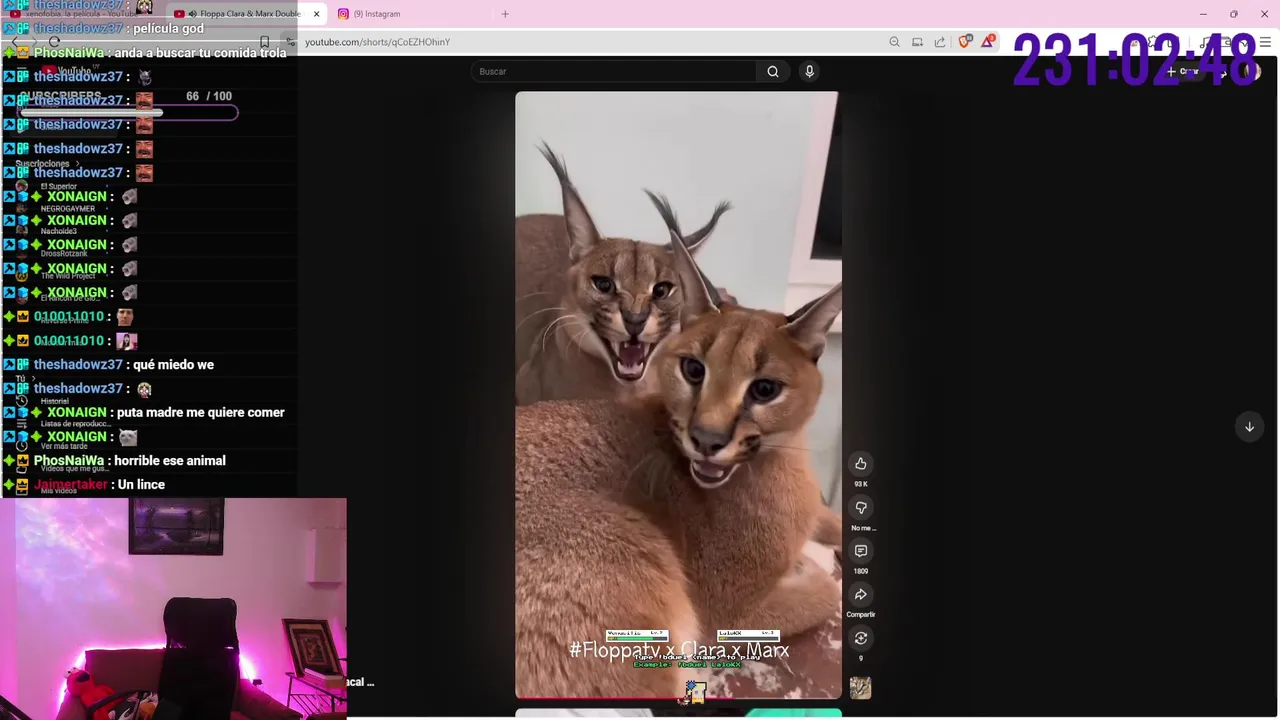The width and height of the screenshot is (1280, 720).
Task: Click the site settings icon beside URL
Action: coord(290,42)
